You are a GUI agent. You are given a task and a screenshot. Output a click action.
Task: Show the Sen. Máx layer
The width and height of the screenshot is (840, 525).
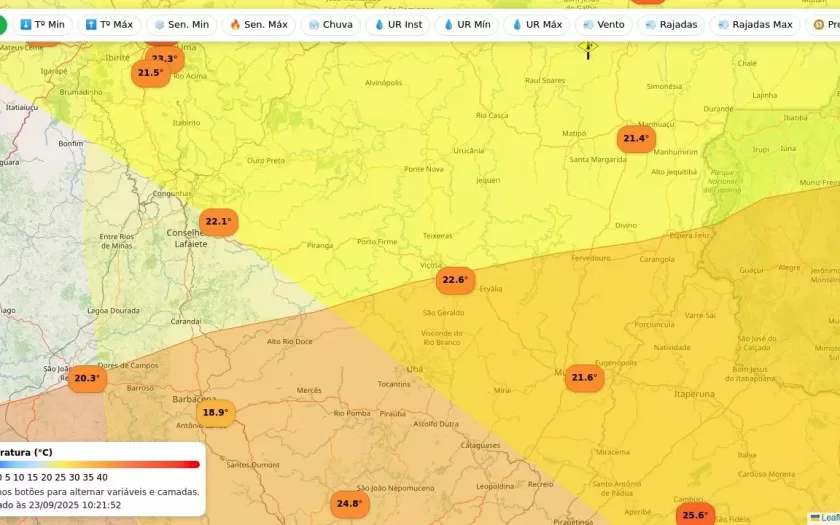(x=258, y=25)
